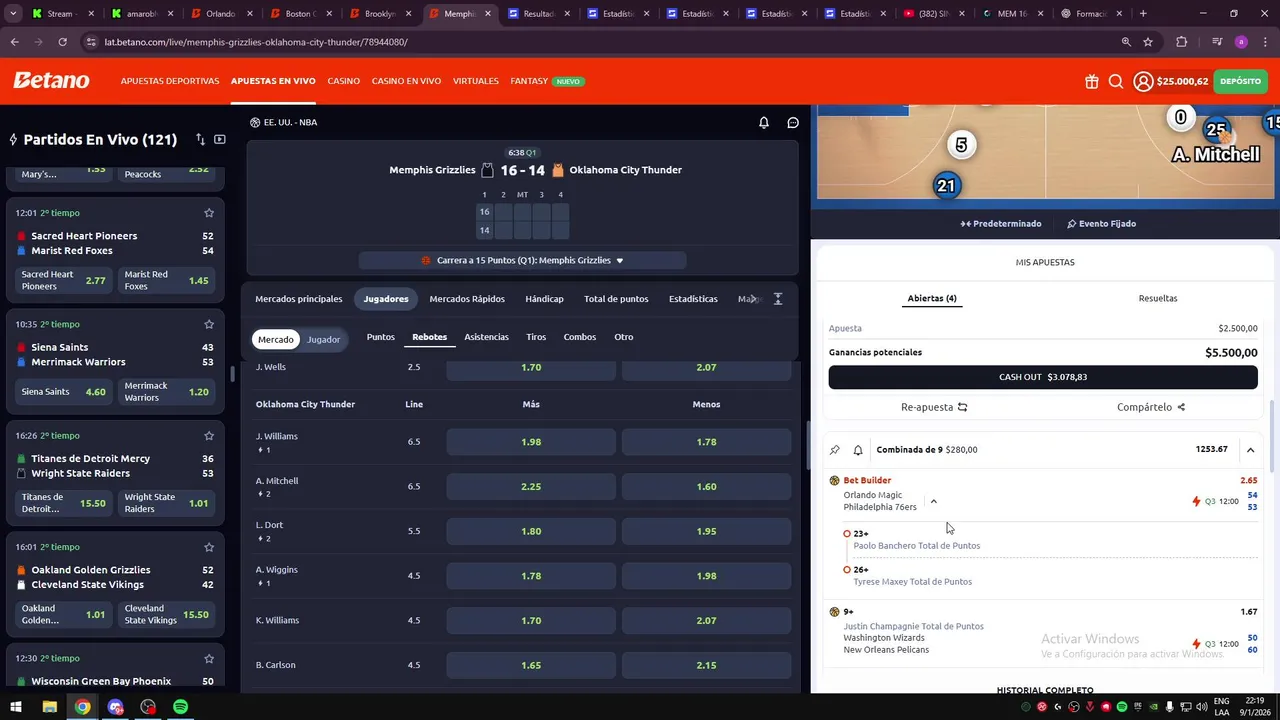Select Merrimack Warriors odds 1.20
The width and height of the screenshot is (1280, 720).
coord(167,392)
